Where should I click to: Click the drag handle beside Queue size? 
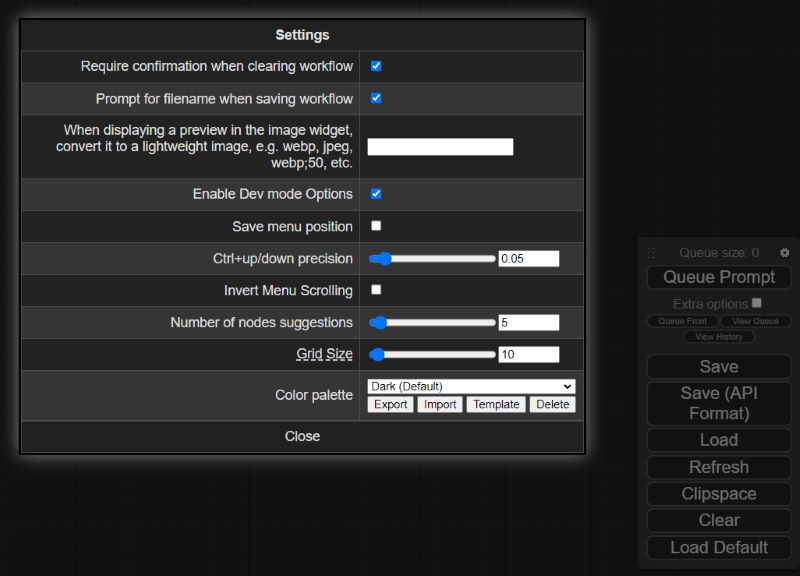(653, 252)
